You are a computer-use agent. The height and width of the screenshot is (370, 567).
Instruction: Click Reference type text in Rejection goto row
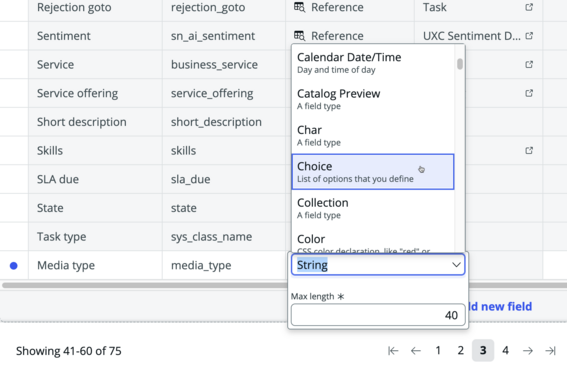pos(337,7)
